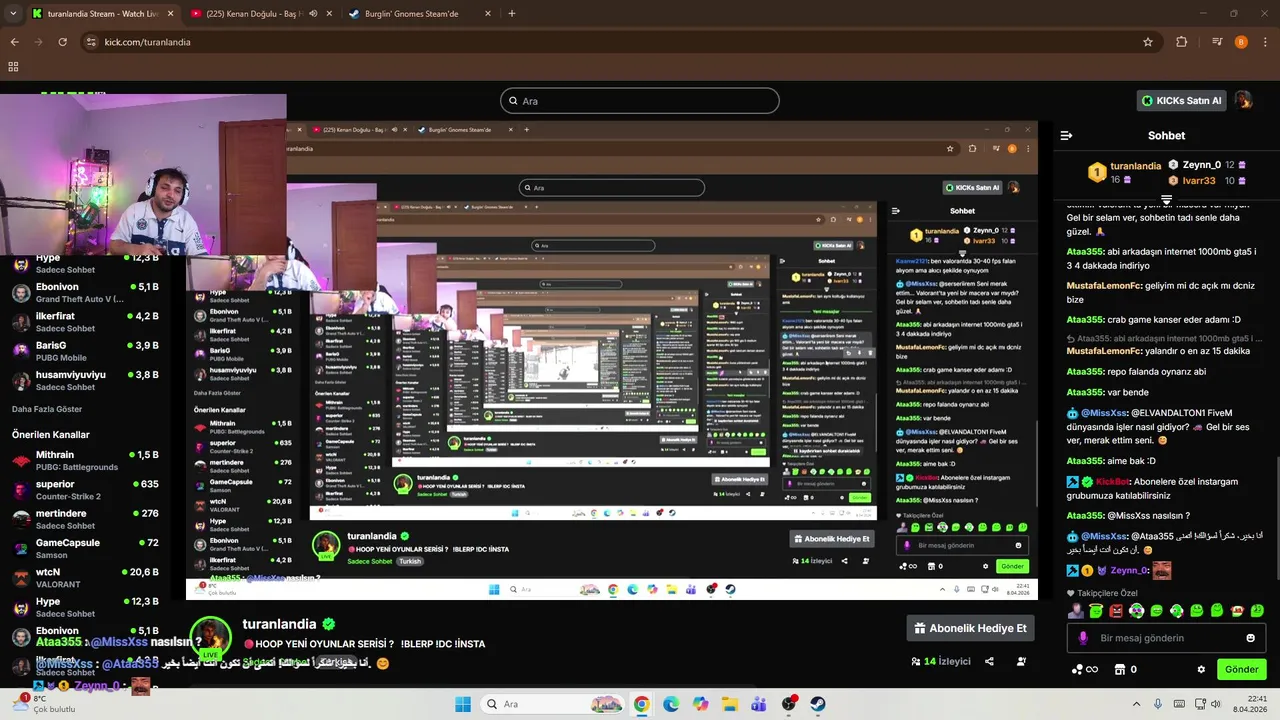Open tab search dropdown arrow
The image size is (1280, 720).
point(13,14)
